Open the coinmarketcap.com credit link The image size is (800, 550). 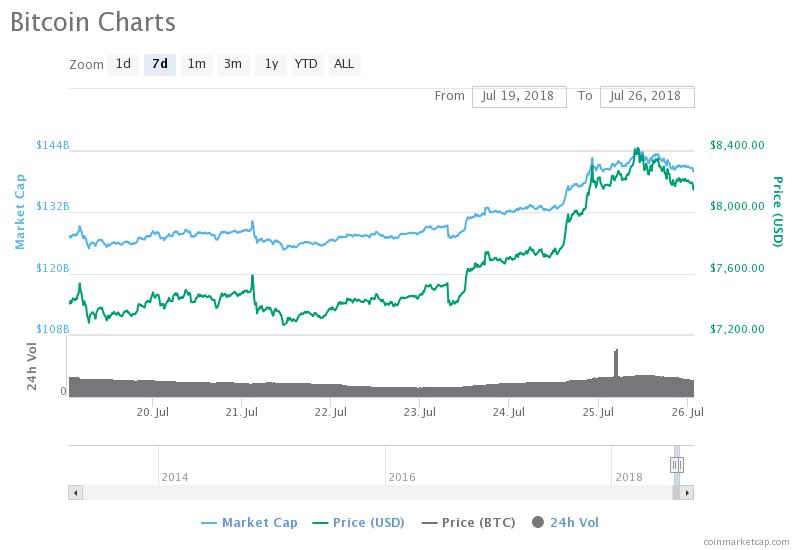click(746, 542)
